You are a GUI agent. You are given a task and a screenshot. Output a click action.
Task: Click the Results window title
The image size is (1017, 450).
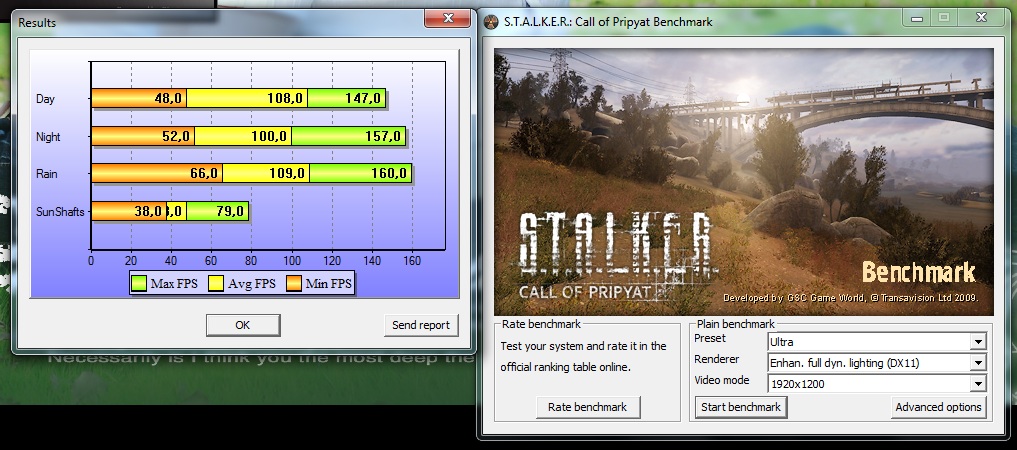pyautogui.click(x=37, y=23)
